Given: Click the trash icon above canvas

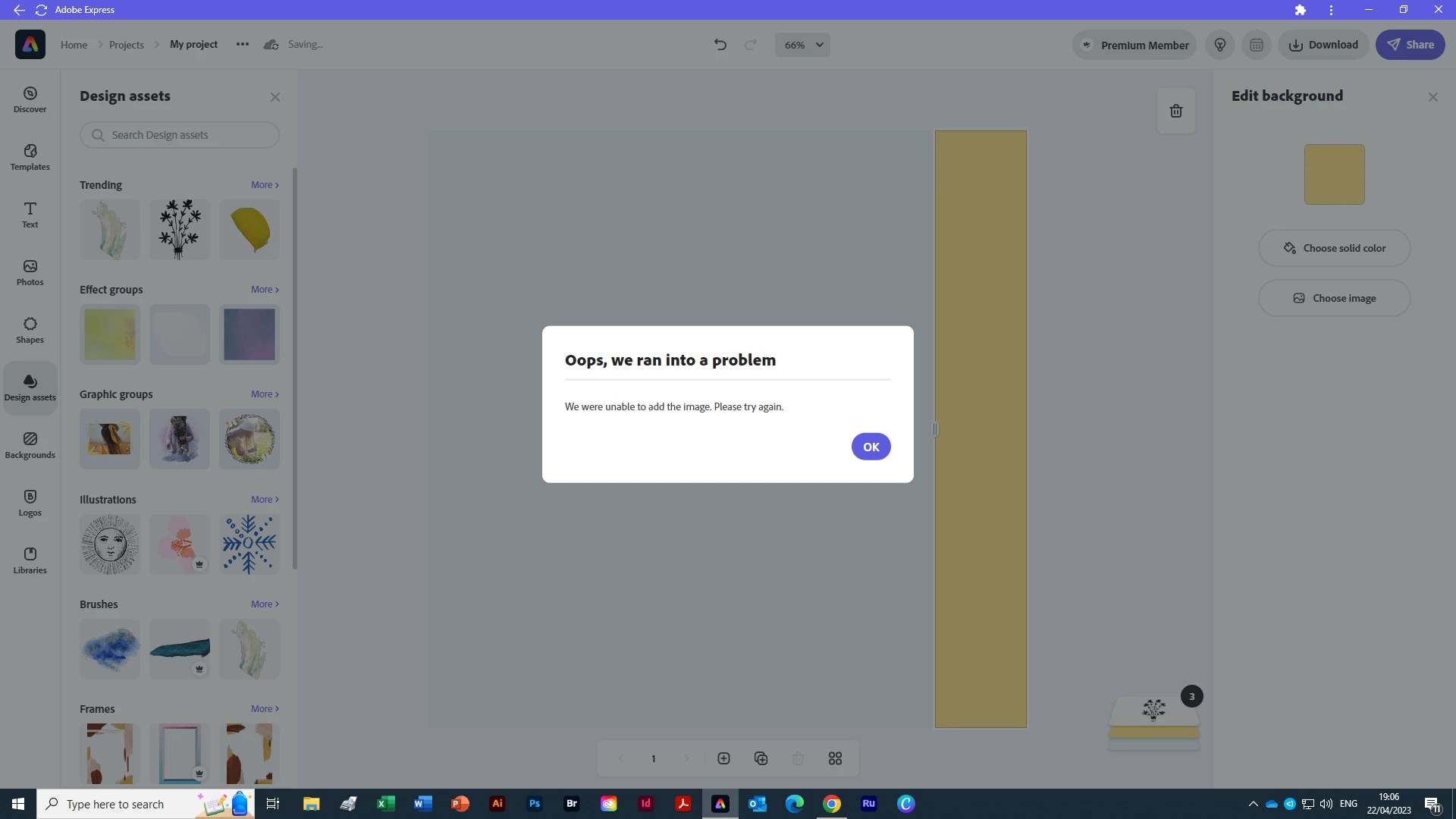Looking at the screenshot, I should pos(1176,111).
